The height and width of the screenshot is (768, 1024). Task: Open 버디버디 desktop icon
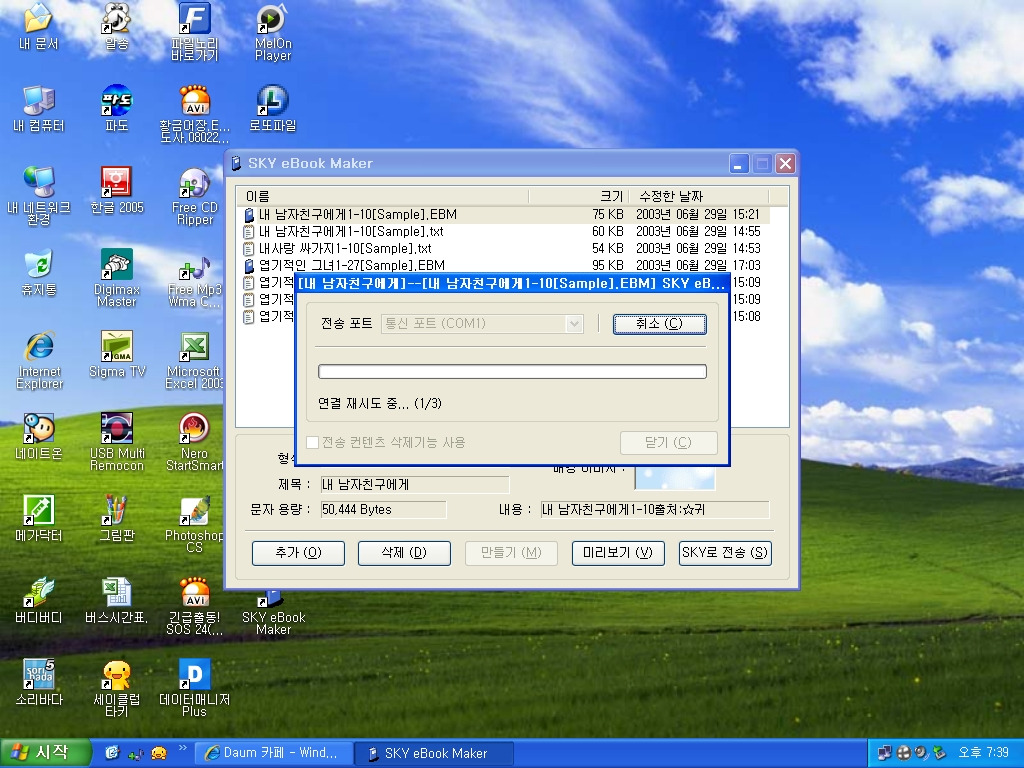(39, 600)
